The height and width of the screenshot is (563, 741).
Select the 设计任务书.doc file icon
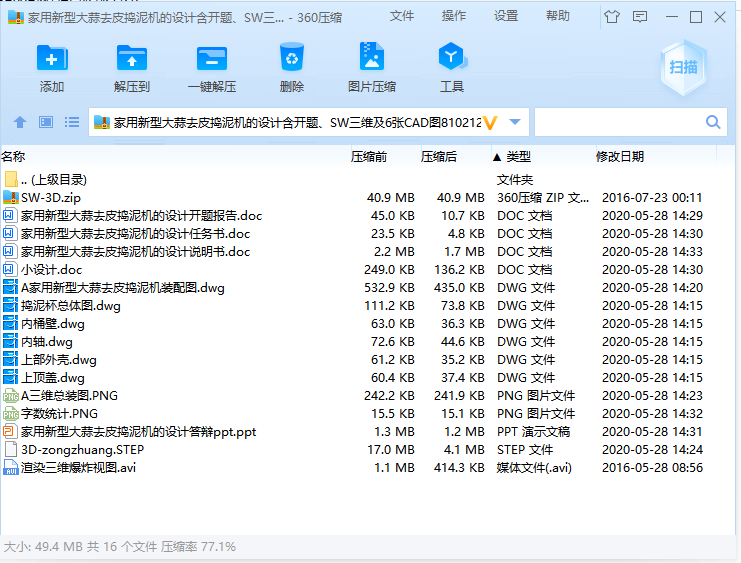9,234
